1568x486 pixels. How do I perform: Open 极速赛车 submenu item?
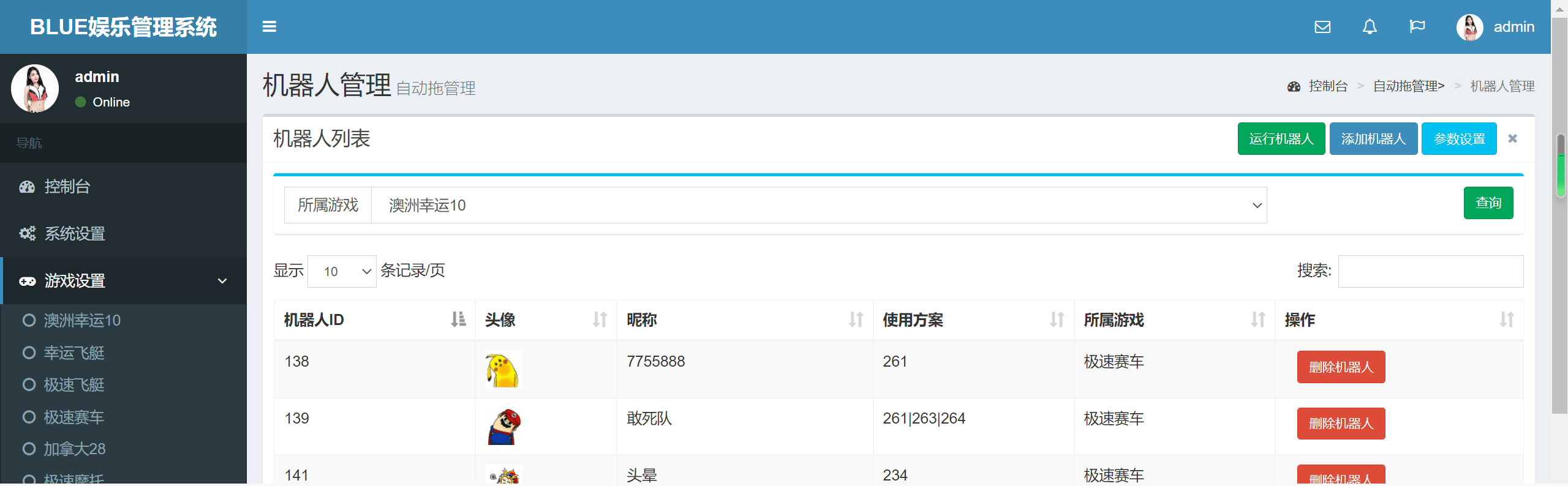pos(74,417)
